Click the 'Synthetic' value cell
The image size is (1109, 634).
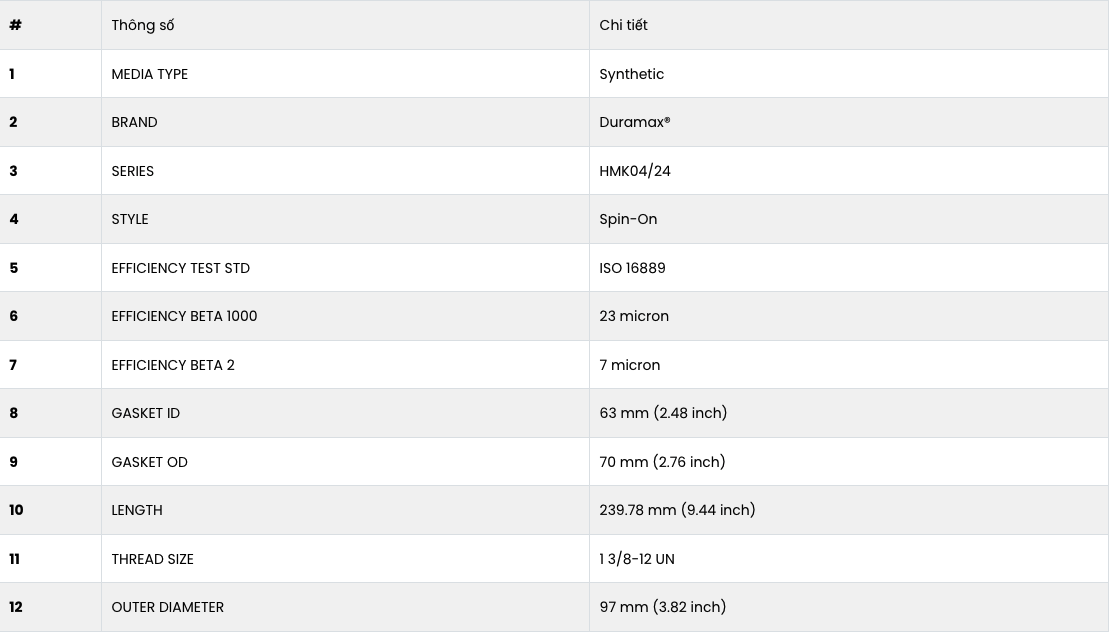click(x=631, y=74)
